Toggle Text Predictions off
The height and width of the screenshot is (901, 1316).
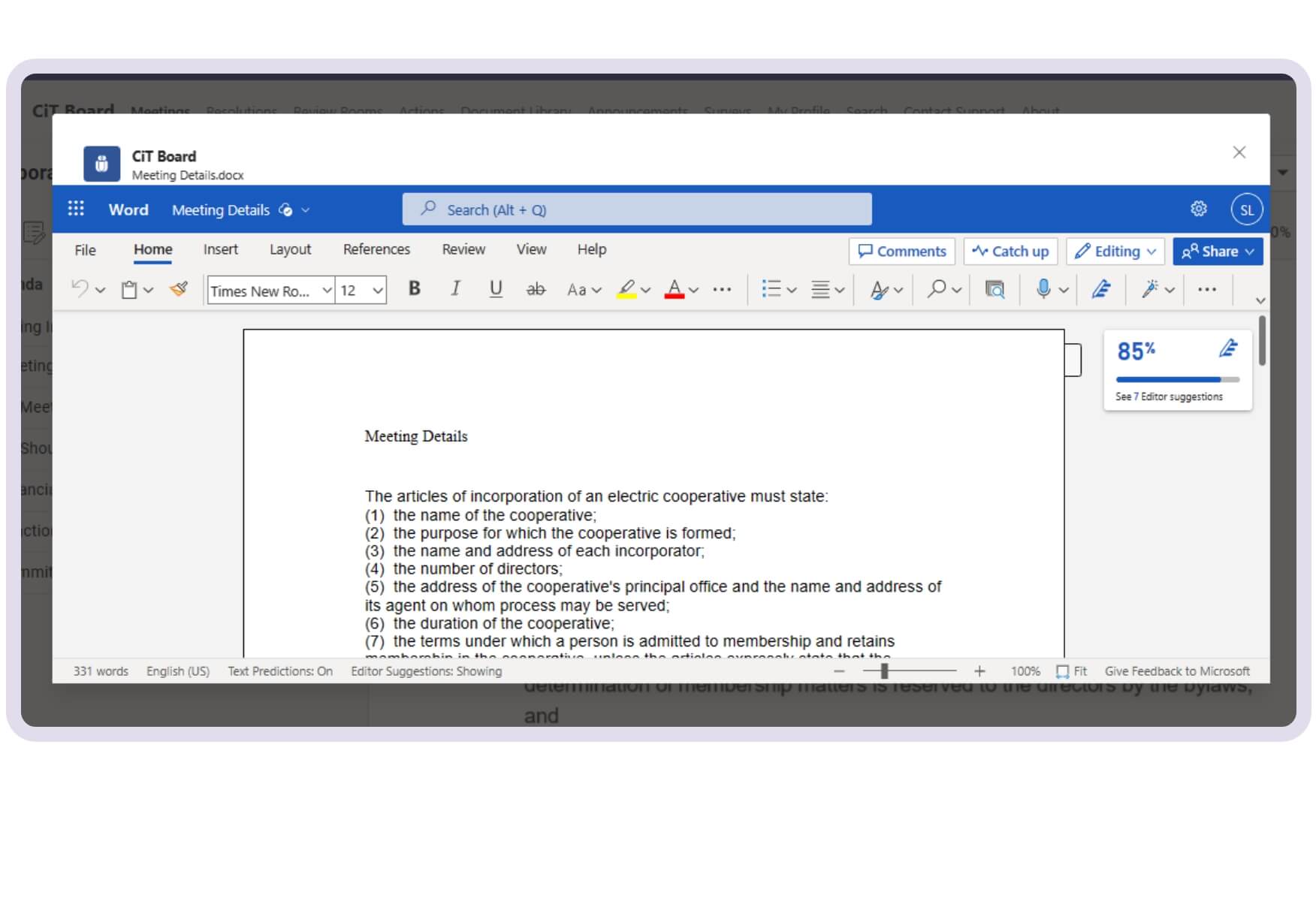click(x=280, y=670)
